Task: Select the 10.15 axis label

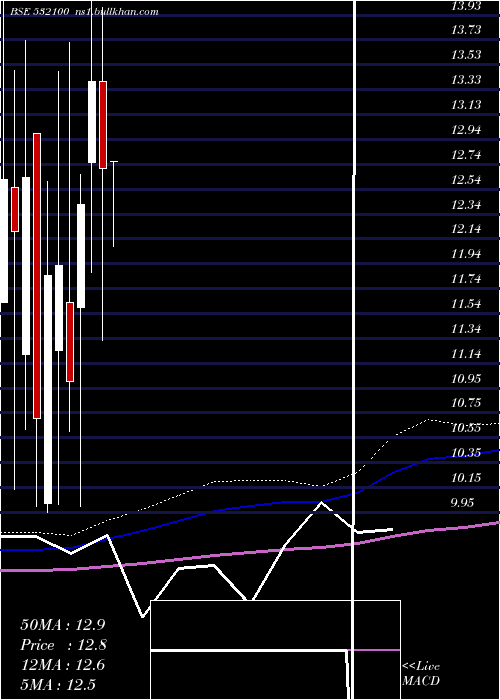Action: point(467,478)
